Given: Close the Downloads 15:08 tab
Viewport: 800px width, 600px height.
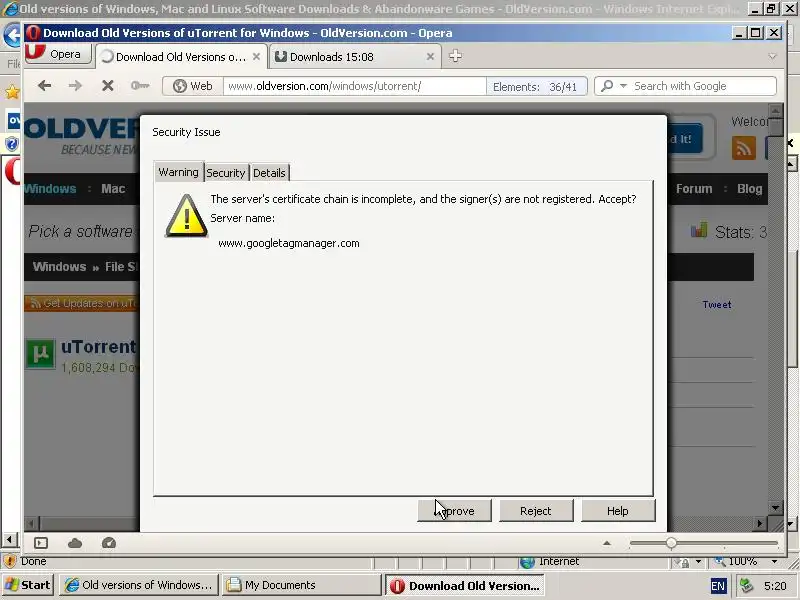Looking at the screenshot, I should click(430, 57).
